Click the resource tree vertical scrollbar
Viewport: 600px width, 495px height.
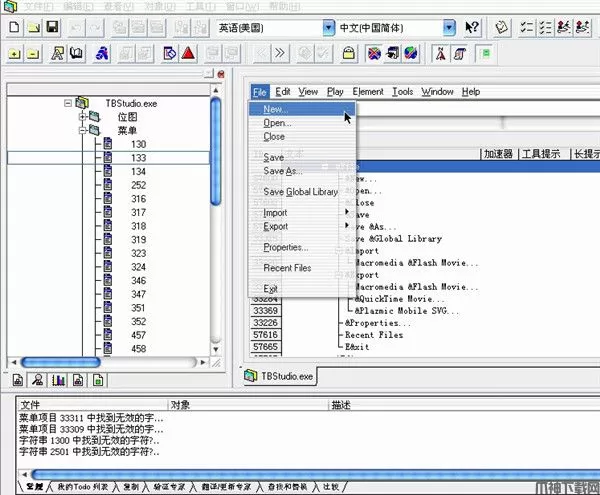[x=216, y=220]
